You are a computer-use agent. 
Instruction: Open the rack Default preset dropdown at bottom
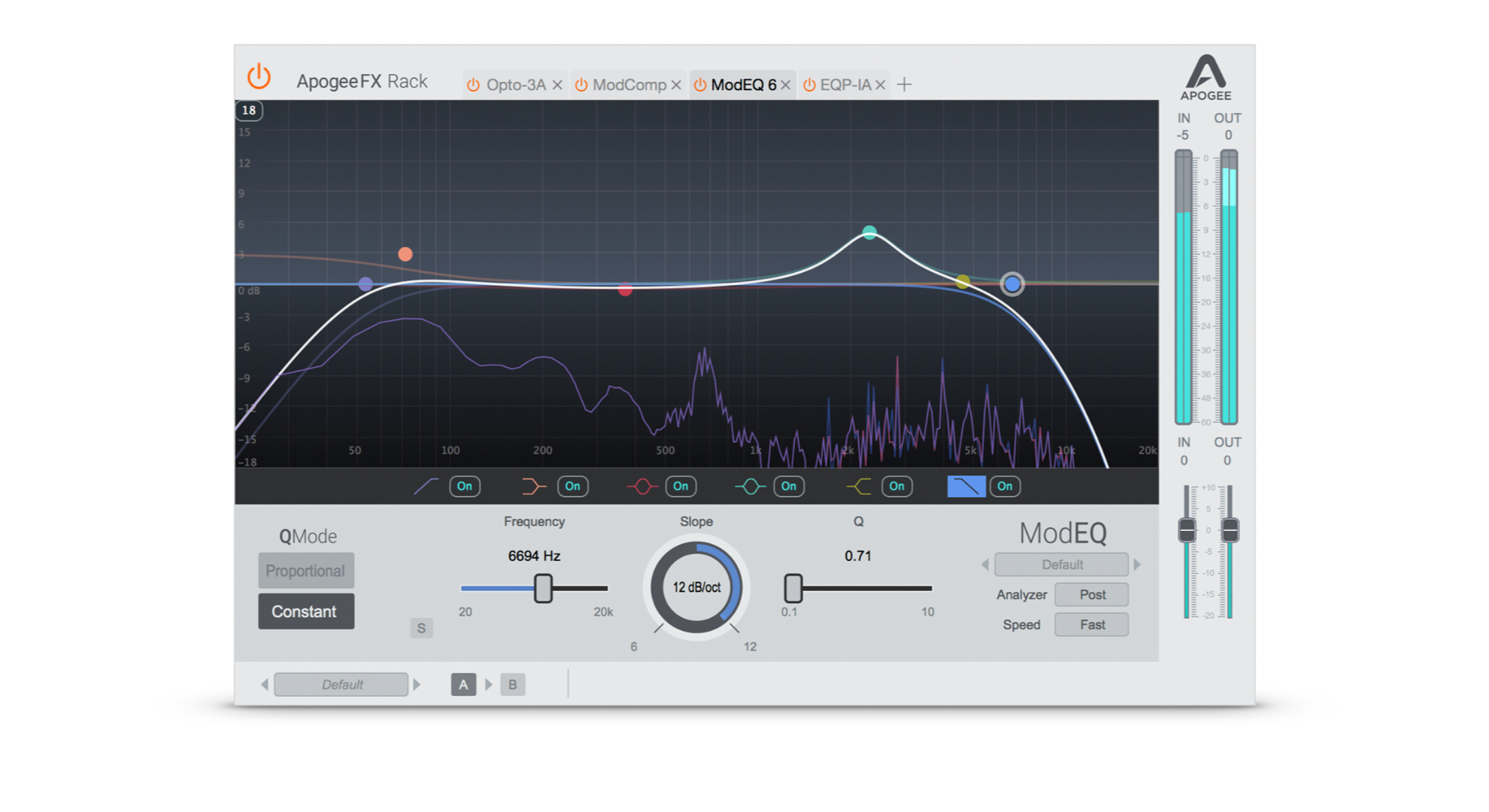[341, 684]
